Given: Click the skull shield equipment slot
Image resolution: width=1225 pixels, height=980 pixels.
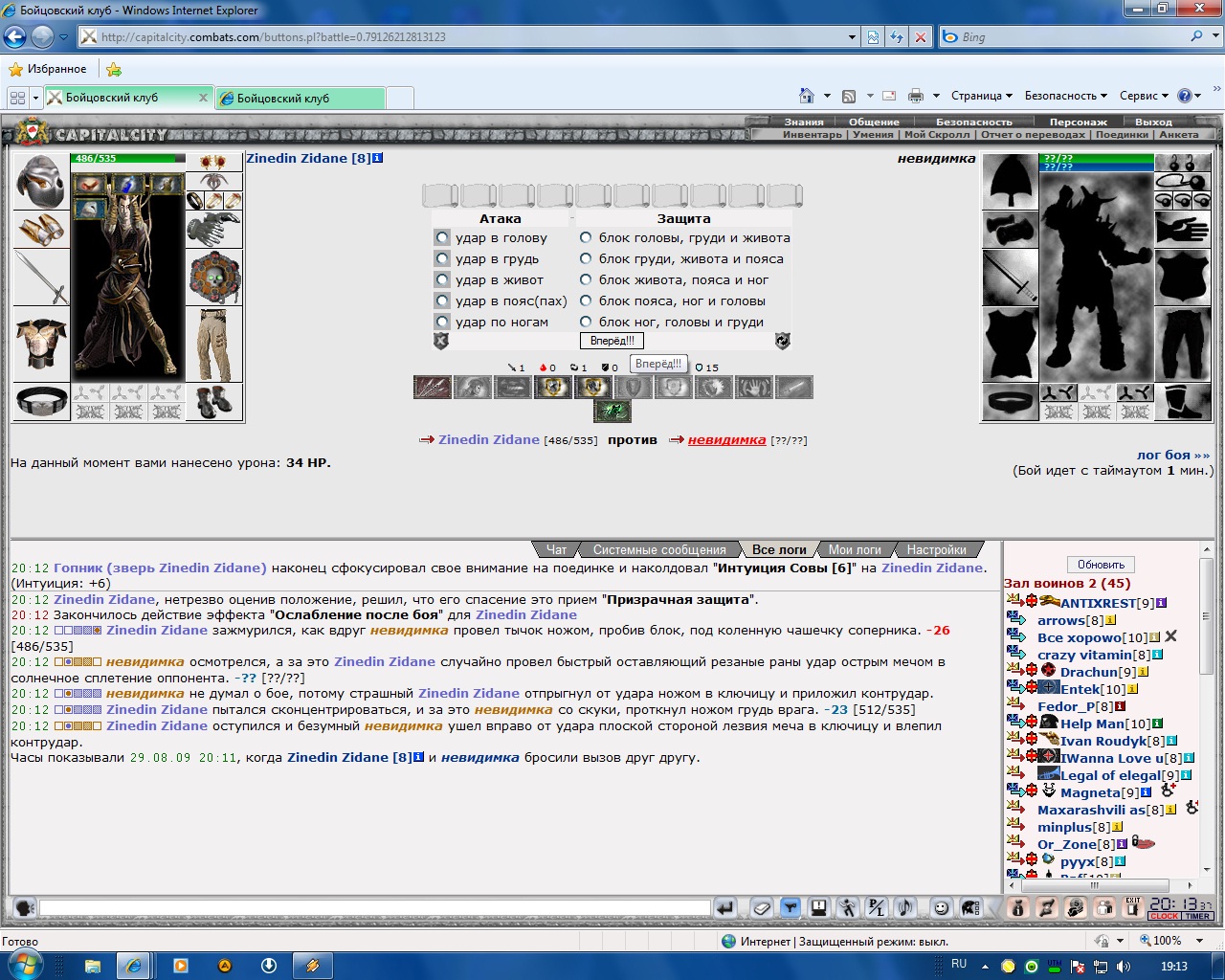Looking at the screenshot, I should 214,278.
